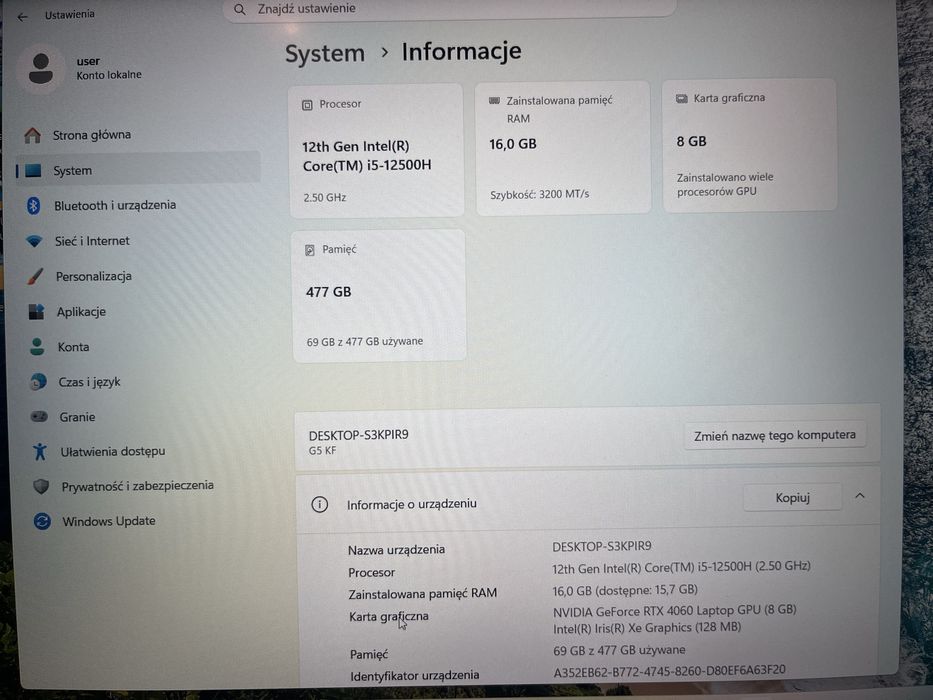Click the Karta graficzna GPU icon
The image size is (933, 700).
click(681, 98)
